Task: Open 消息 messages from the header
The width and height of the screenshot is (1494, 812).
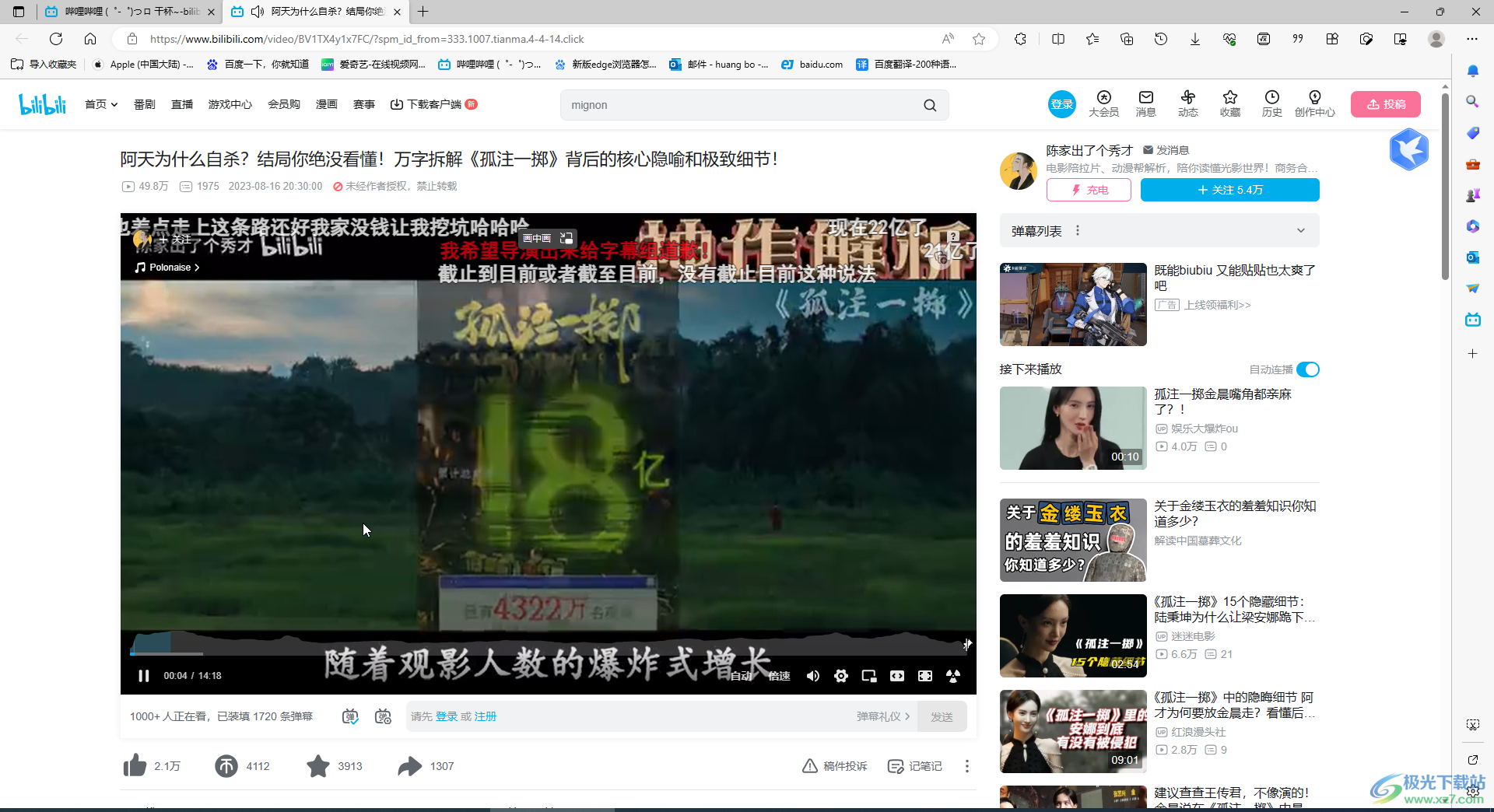Action: [x=1145, y=103]
